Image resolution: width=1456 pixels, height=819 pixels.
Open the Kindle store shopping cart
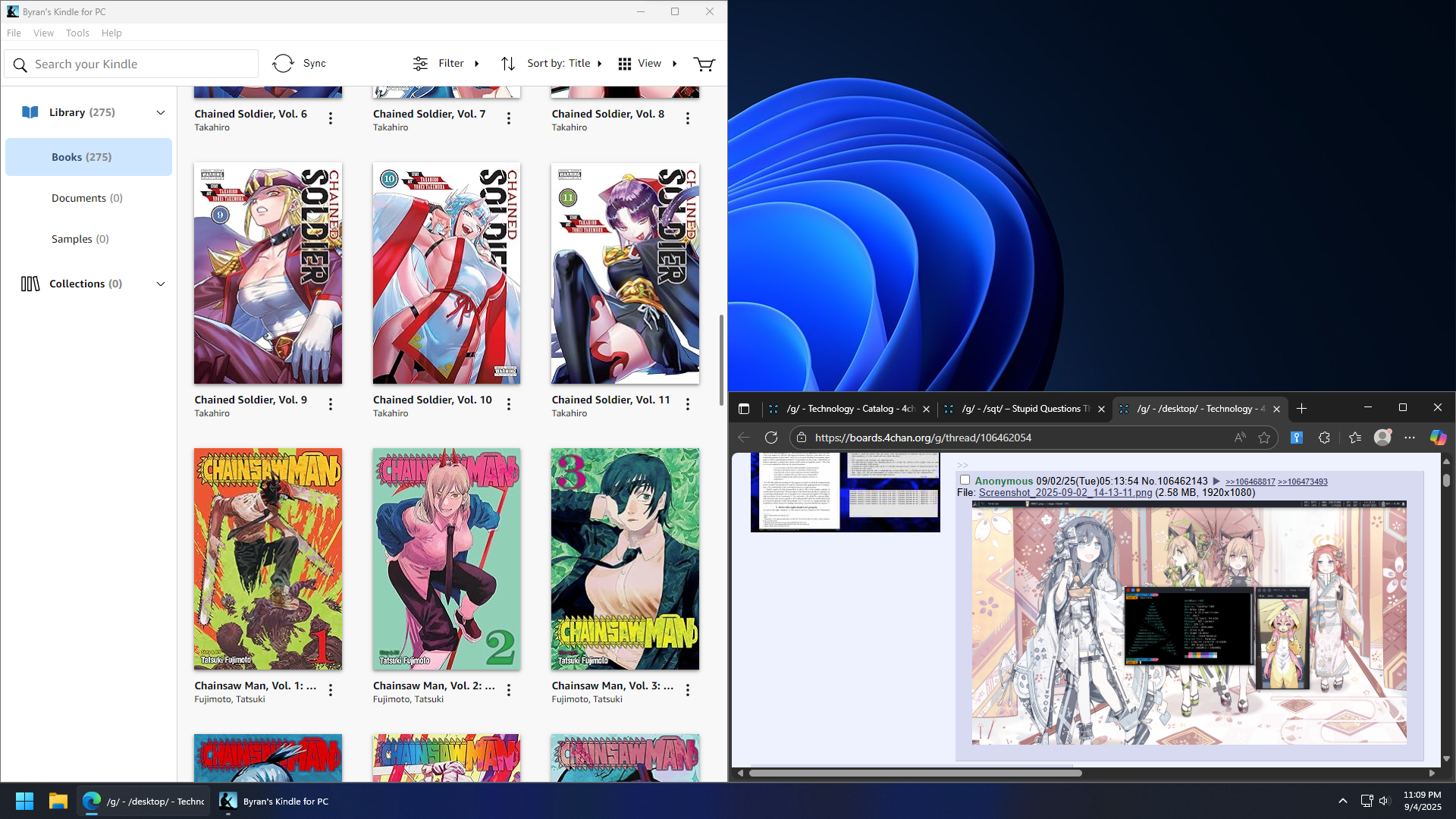pos(704,64)
